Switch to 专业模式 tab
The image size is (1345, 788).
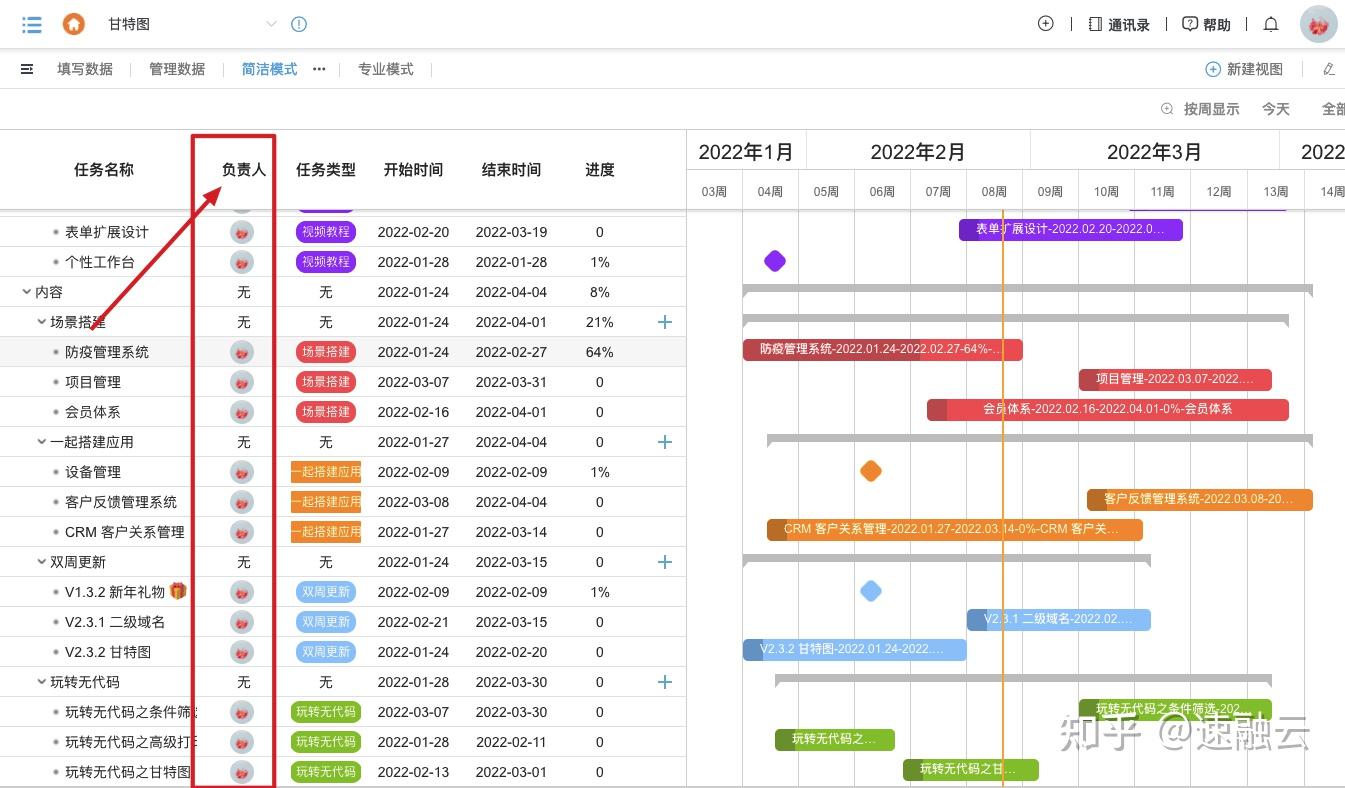tap(387, 69)
